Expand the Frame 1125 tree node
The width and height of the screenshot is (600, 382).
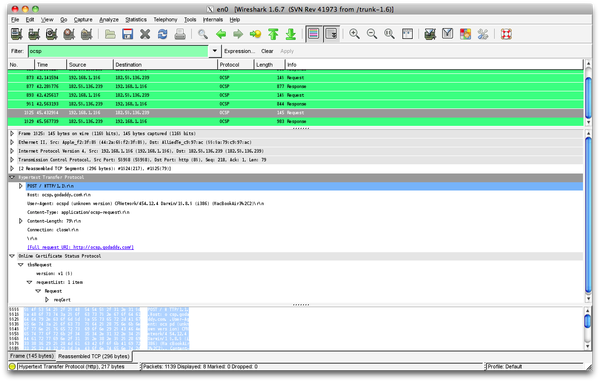pyautogui.click(x=12, y=134)
